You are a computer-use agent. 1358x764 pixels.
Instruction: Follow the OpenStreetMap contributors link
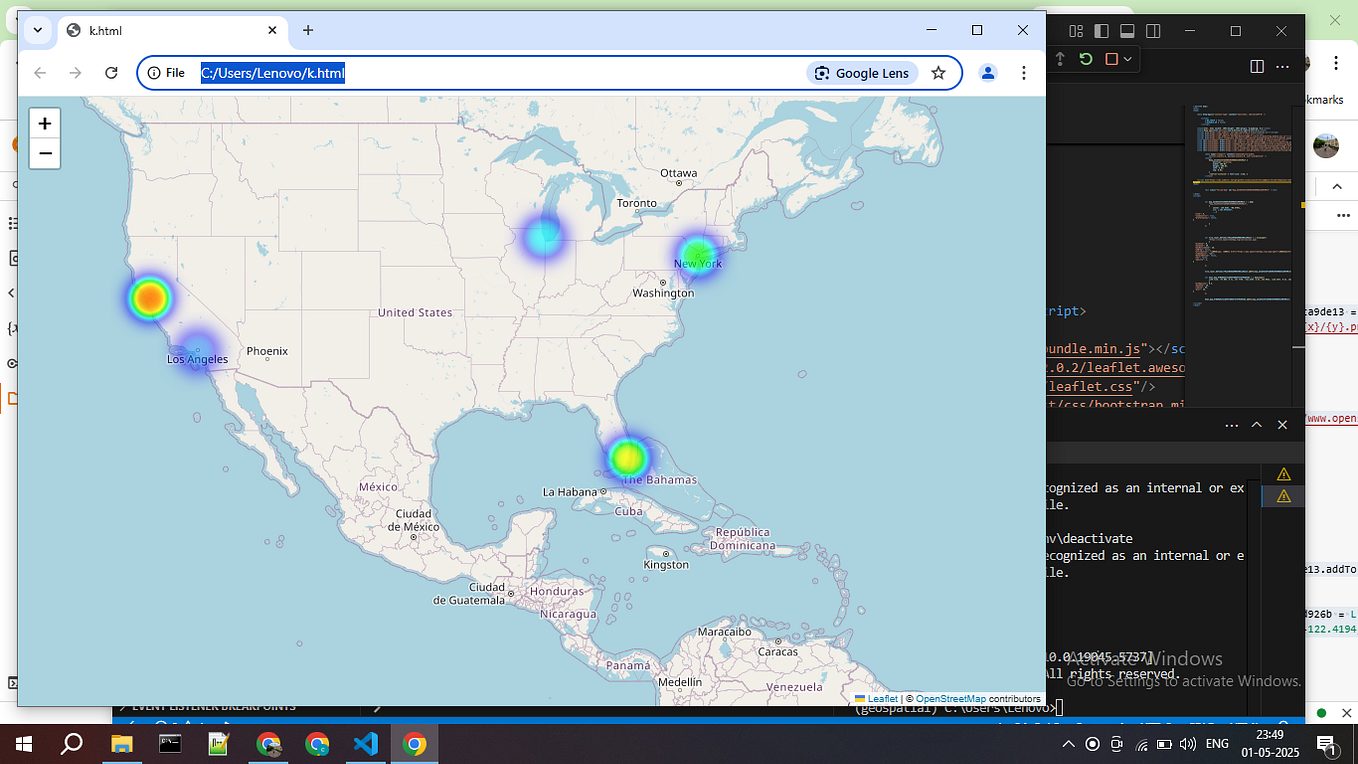pyautogui.click(x=950, y=699)
